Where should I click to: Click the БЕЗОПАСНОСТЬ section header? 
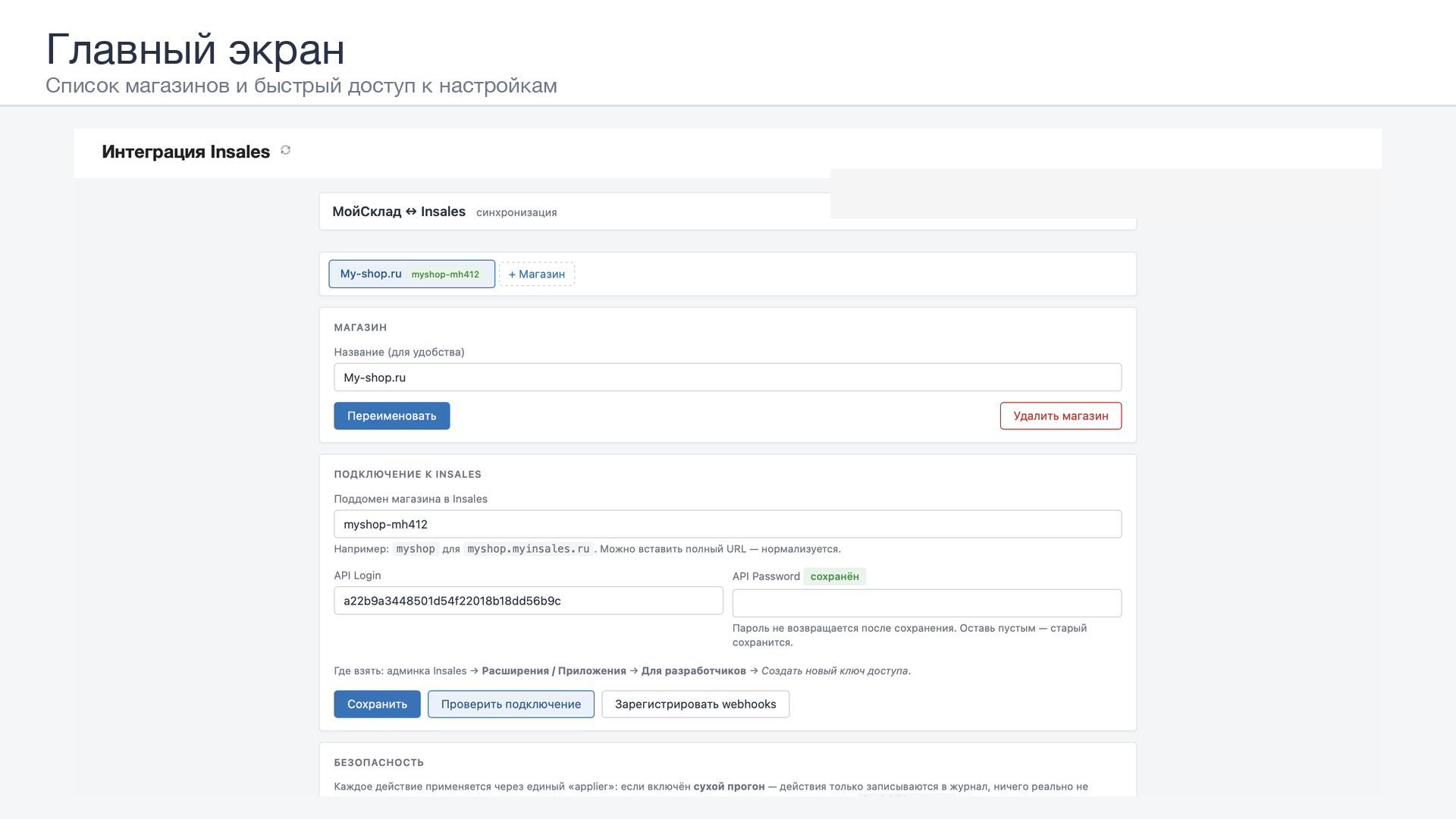point(379,762)
